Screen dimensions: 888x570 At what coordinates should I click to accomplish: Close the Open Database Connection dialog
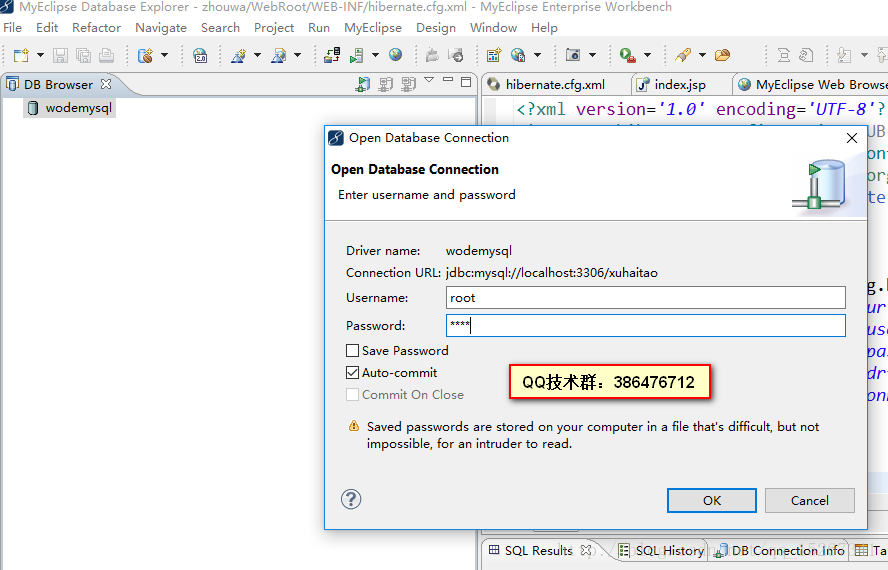(x=851, y=138)
